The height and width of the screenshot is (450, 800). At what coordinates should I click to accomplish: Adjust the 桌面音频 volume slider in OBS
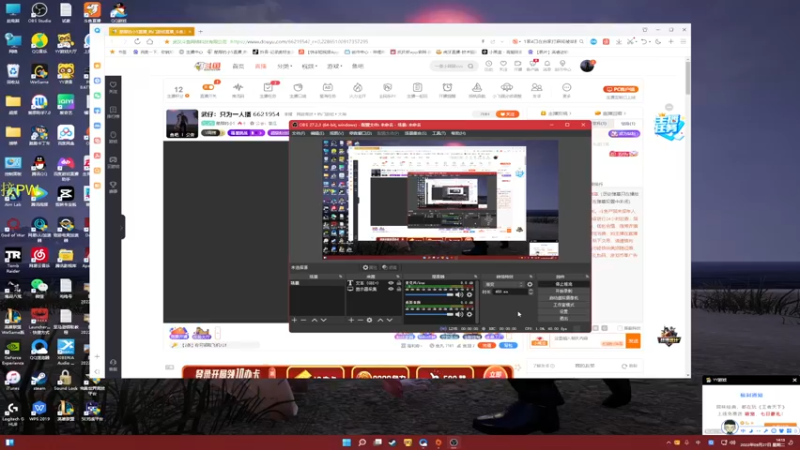[x=429, y=314]
